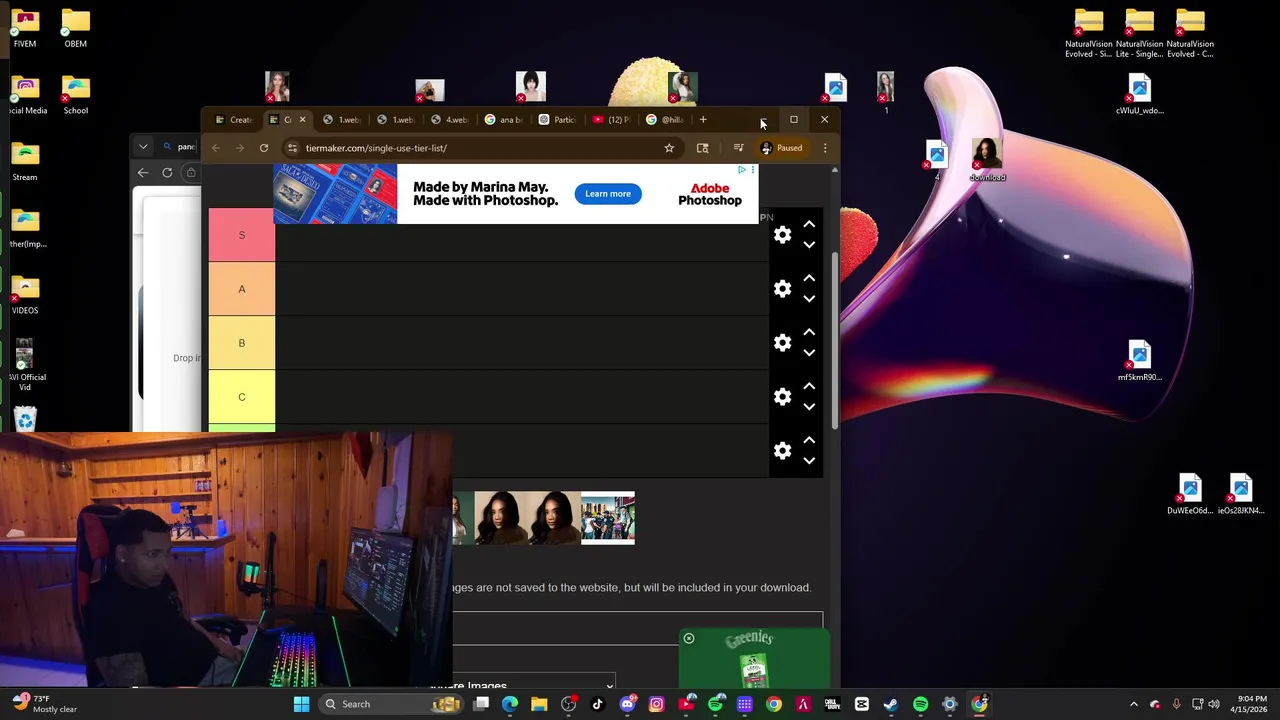Image resolution: width=1280 pixels, height=720 pixels.
Task: Click the taskbar Search box
Action: (392, 704)
